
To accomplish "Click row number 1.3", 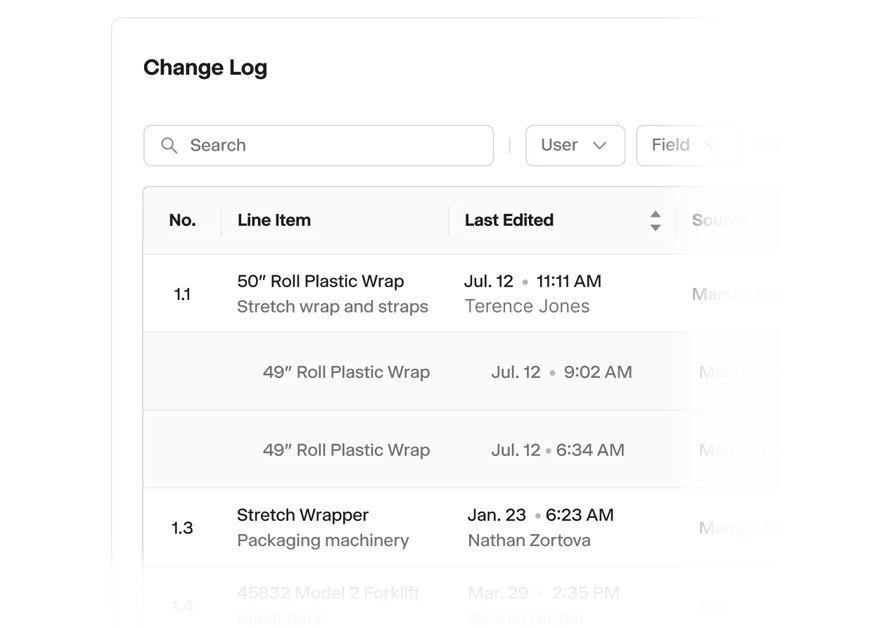I will coord(182,528).
